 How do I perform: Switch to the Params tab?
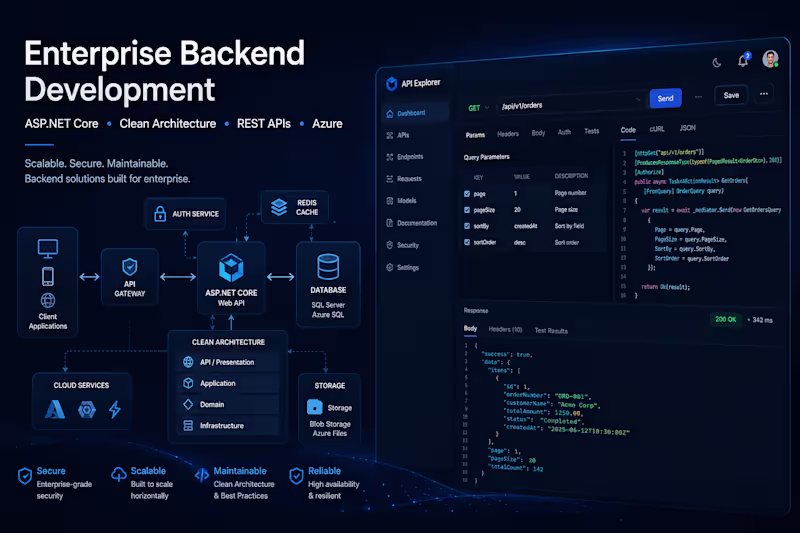coord(475,135)
